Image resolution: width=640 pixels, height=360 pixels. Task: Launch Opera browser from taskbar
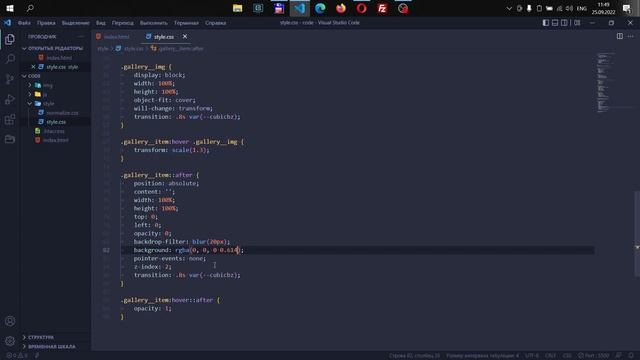click(362, 8)
